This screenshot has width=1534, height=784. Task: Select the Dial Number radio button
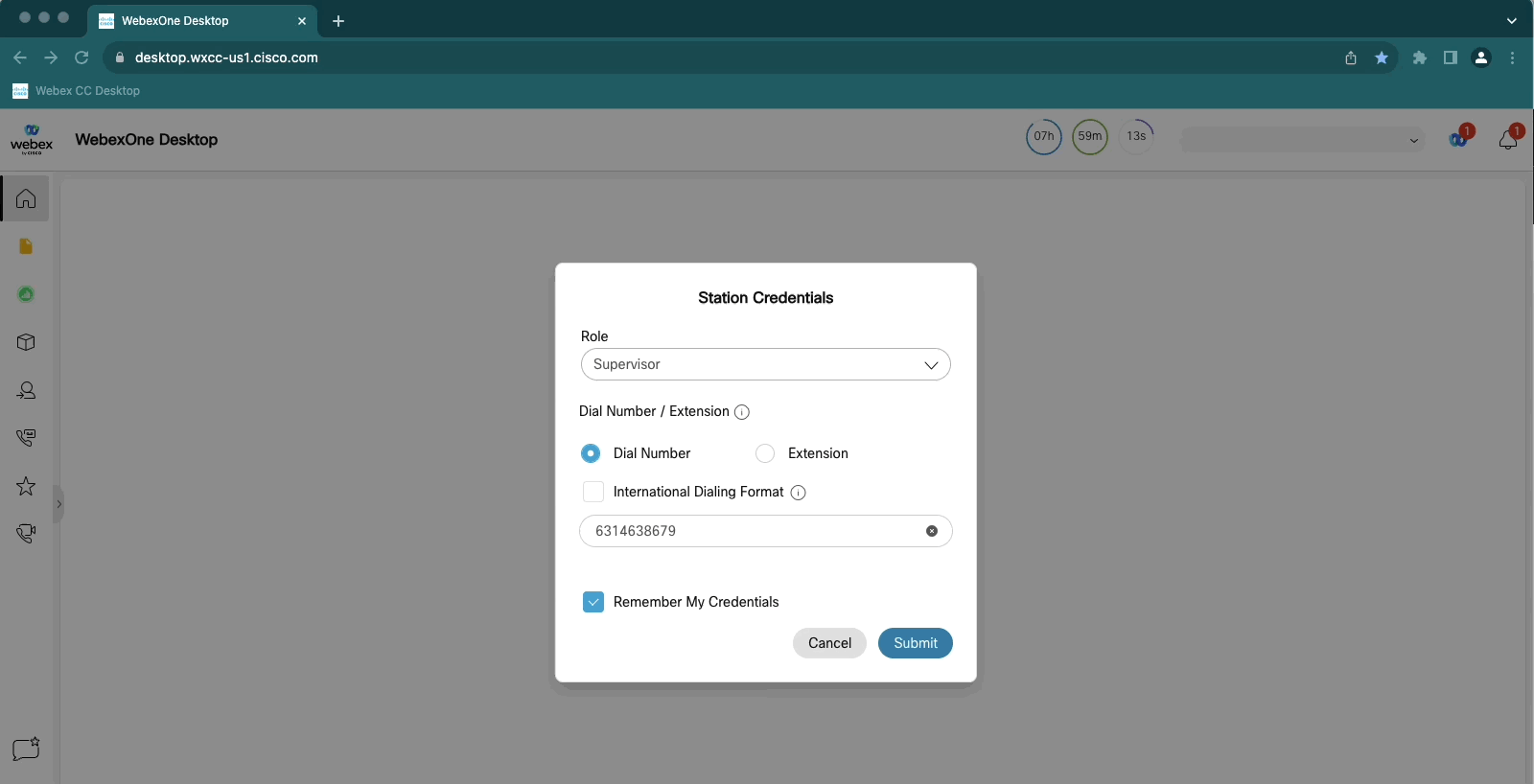(591, 453)
